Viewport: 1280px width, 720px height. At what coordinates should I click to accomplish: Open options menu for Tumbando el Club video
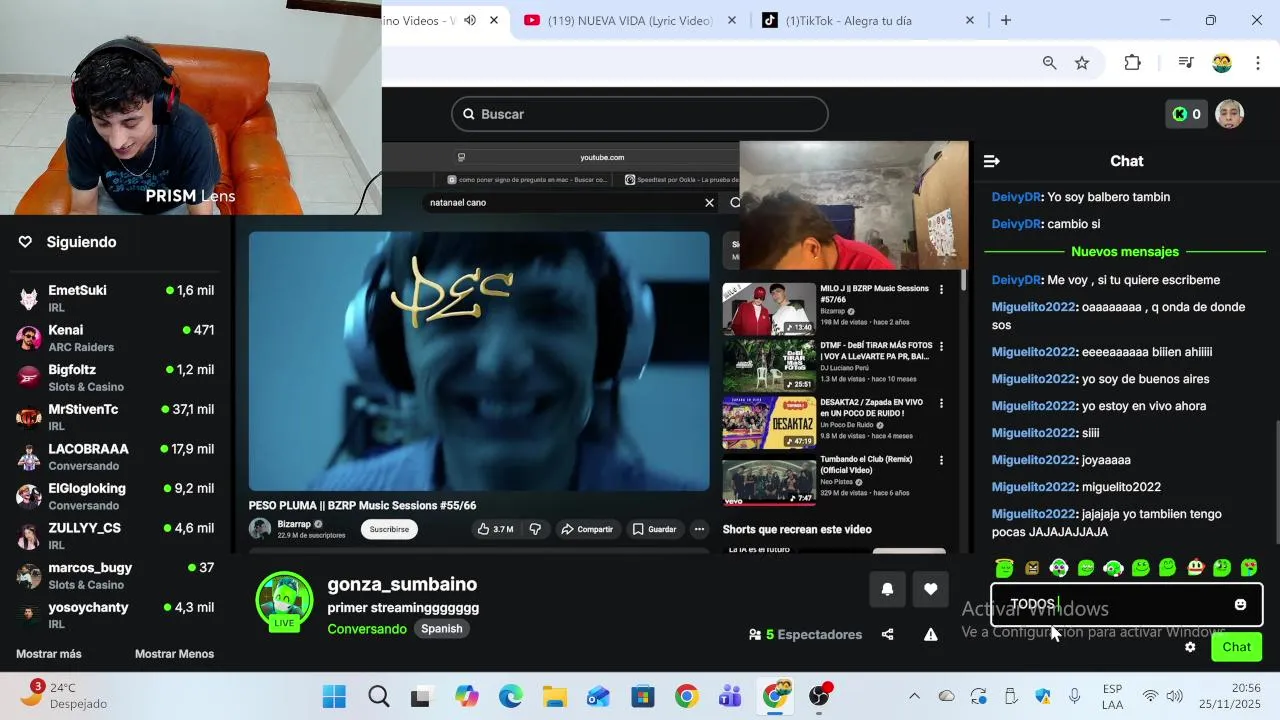(941, 461)
